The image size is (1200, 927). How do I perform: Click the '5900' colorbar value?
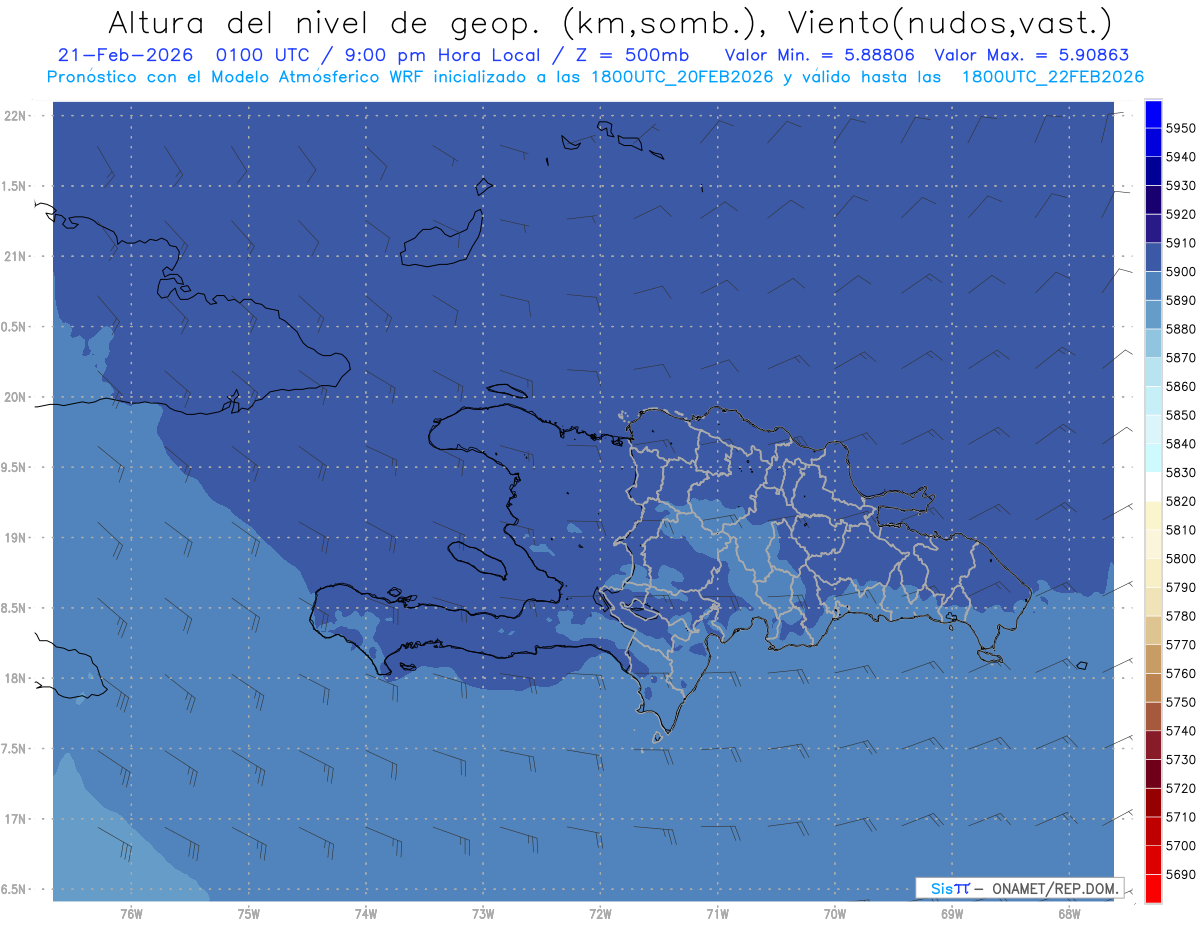click(x=1180, y=272)
